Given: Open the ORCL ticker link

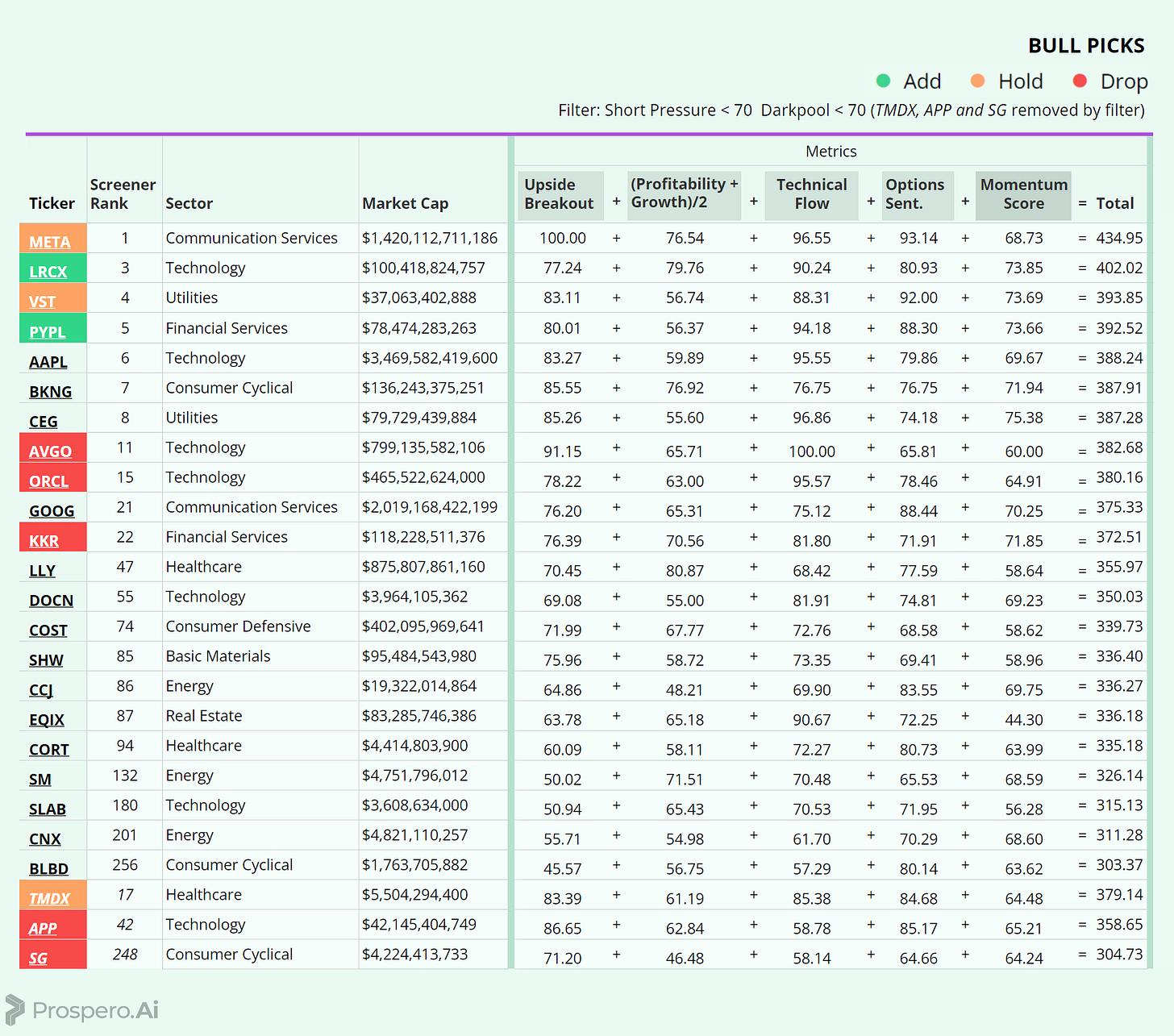Looking at the screenshot, I should tap(48, 481).
